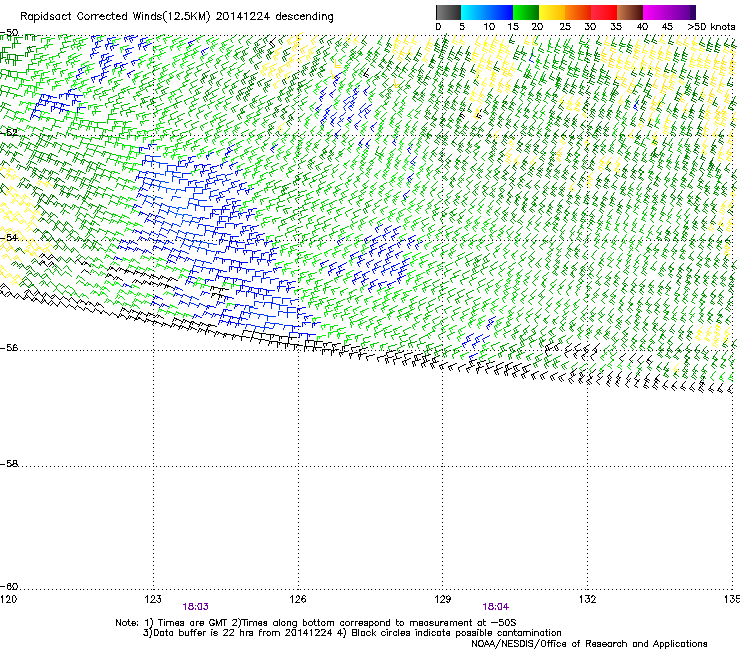Image resolution: width=740 pixels, height=650 pixels.
Task: Click the purple '18:04' pass time label
Action: tap(496, 607)
